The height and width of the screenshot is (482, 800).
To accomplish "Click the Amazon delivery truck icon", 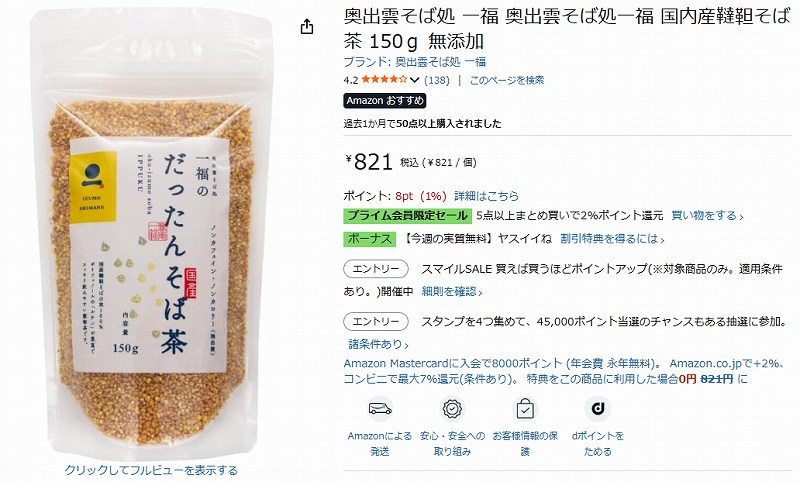I will pyautogui.click(x=380, y=409).
